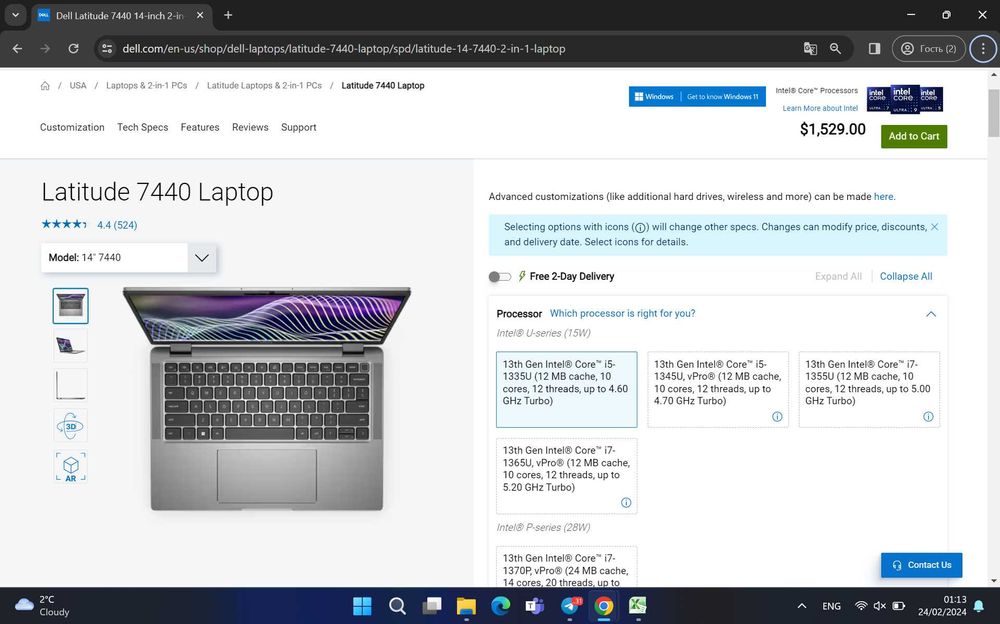1000x624 pixels.
Task: Select the Core i5-1345U vPro processor option
Action: pos(717,389)
